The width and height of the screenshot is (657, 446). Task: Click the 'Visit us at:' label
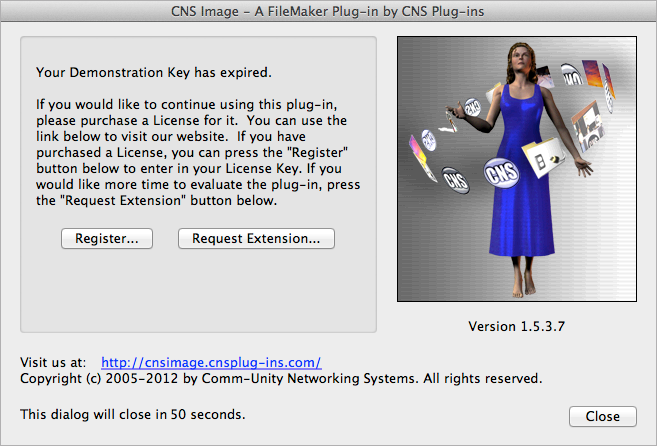pyautogui.click(x=53, y=362)
